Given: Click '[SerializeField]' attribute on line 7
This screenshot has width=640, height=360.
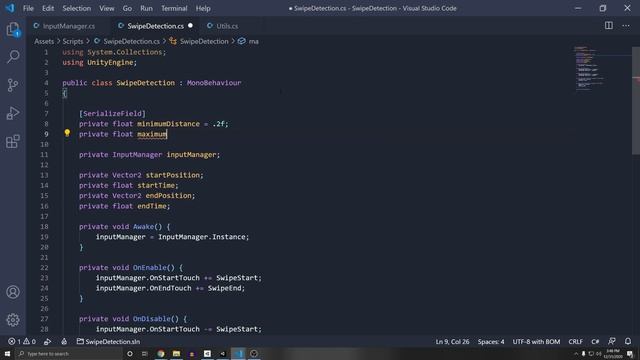Looking at the screenshot, I should pos(112,113).
